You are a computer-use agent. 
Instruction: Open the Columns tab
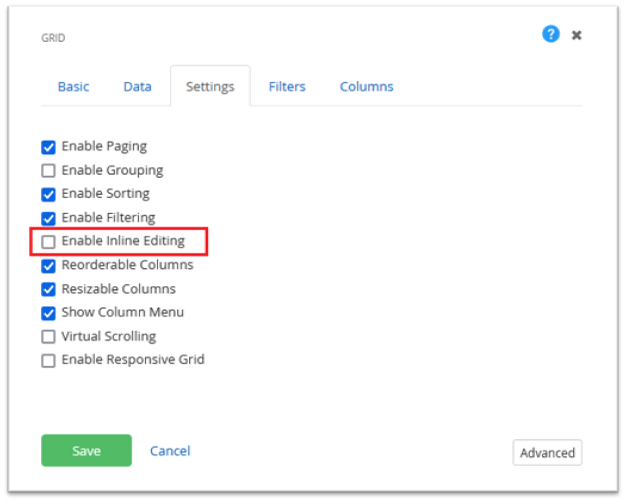click(366, 87)
